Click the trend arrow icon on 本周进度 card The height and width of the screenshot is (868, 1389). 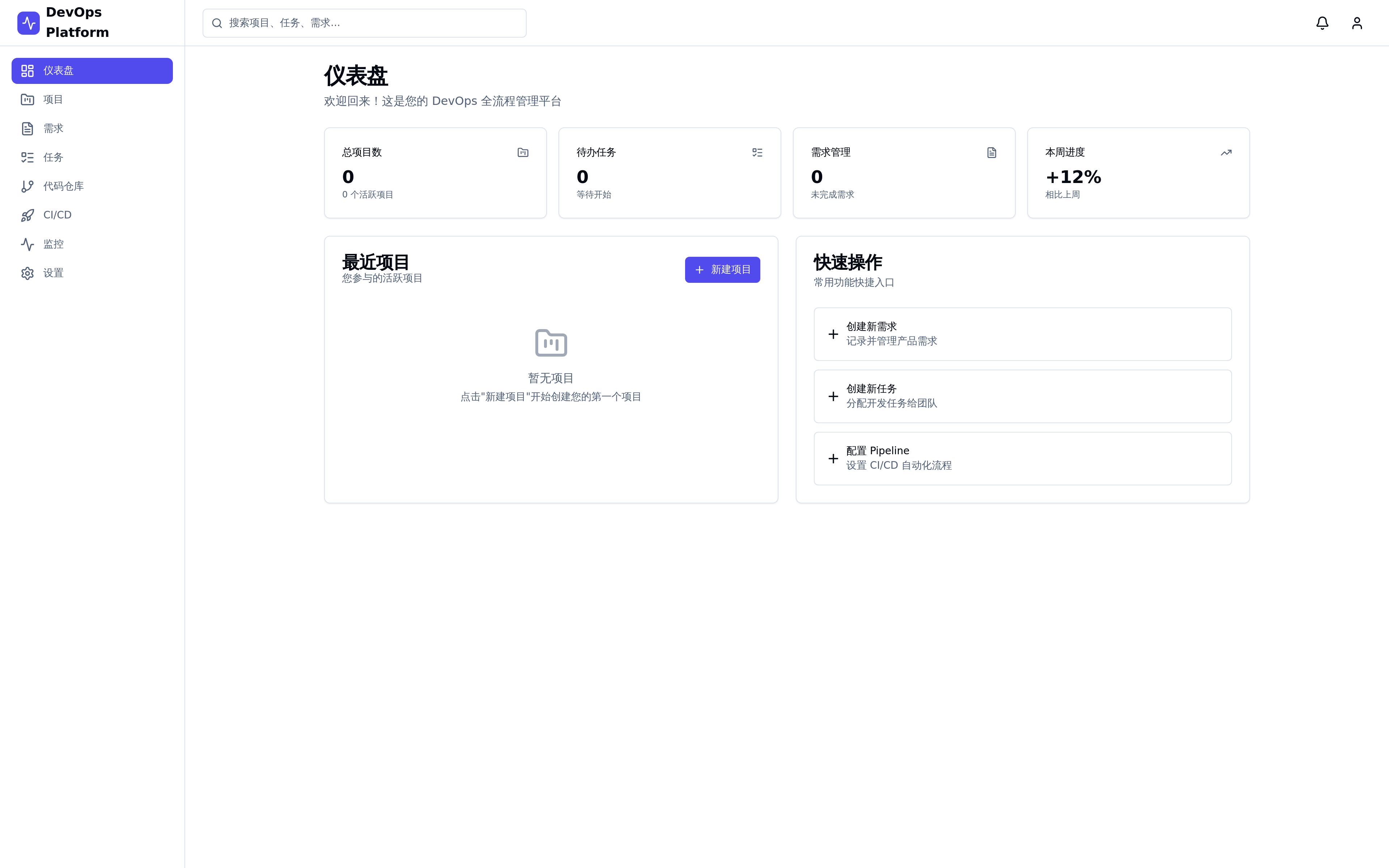point(1226,152)
